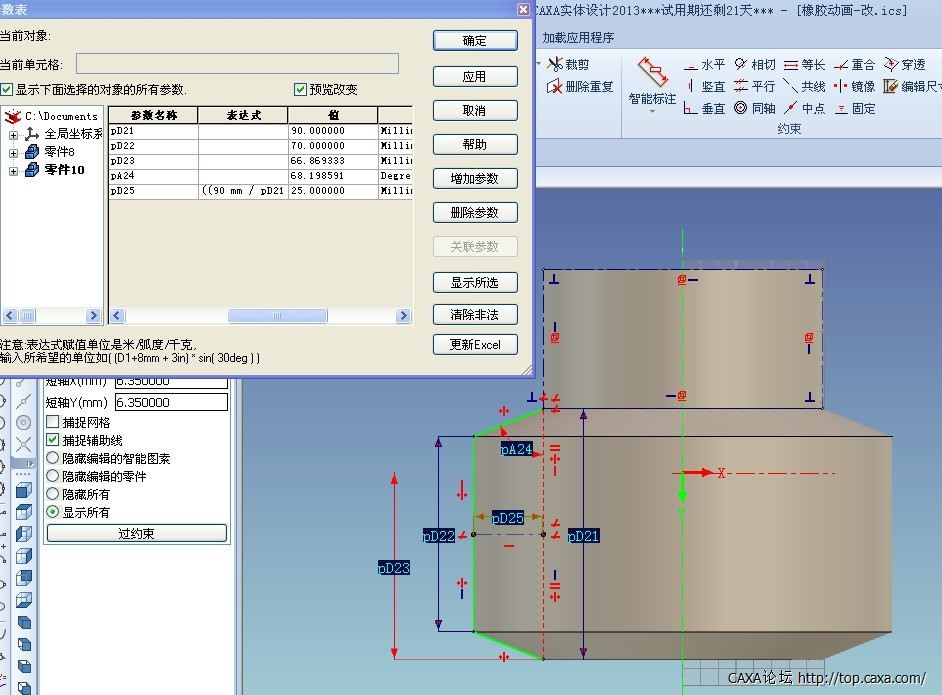Viewport: 942px width, 695px height.
Task: Click the 确定 (OK) button
Action: [475, 41]
